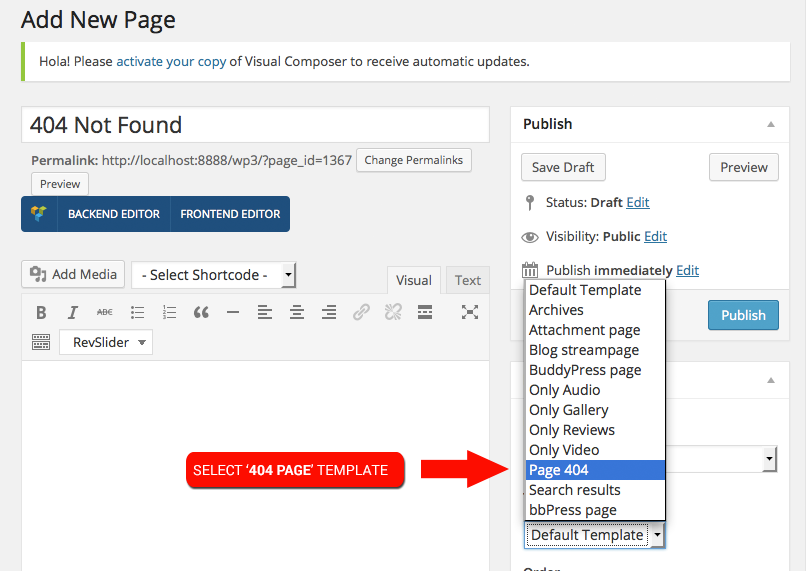The width and height of the screenshot is (806, 571).
Task: Click the page title input field
Action: coord(255,125)
